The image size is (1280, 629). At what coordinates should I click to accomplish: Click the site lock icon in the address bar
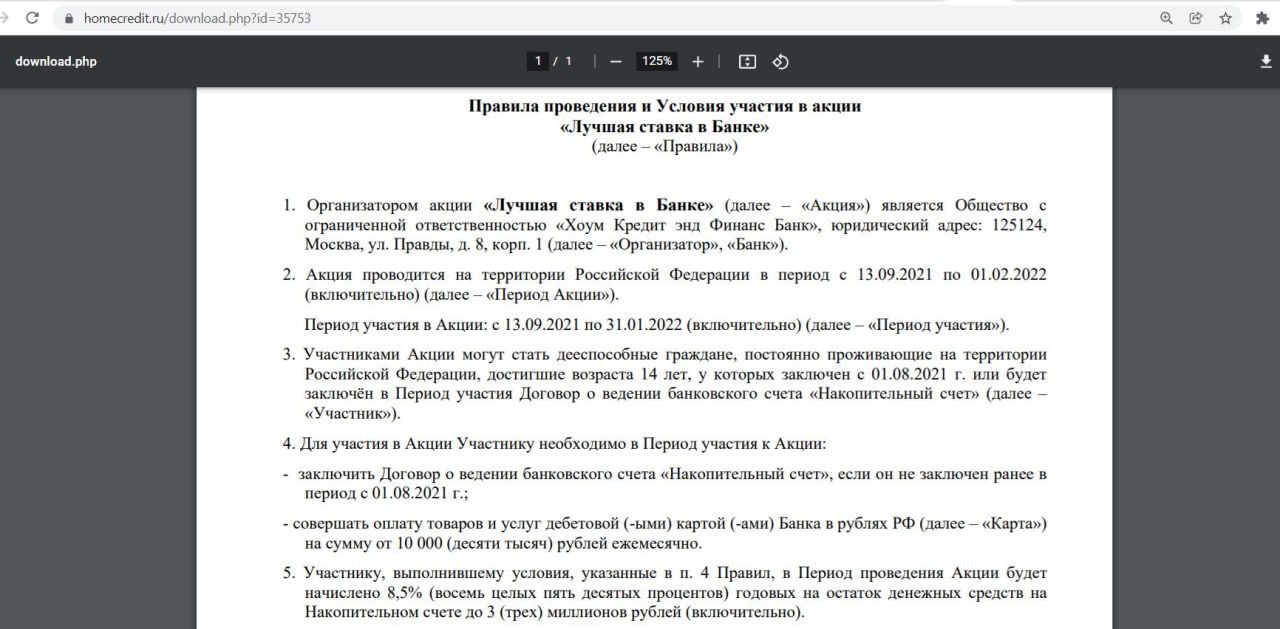[x=69, y=18]
